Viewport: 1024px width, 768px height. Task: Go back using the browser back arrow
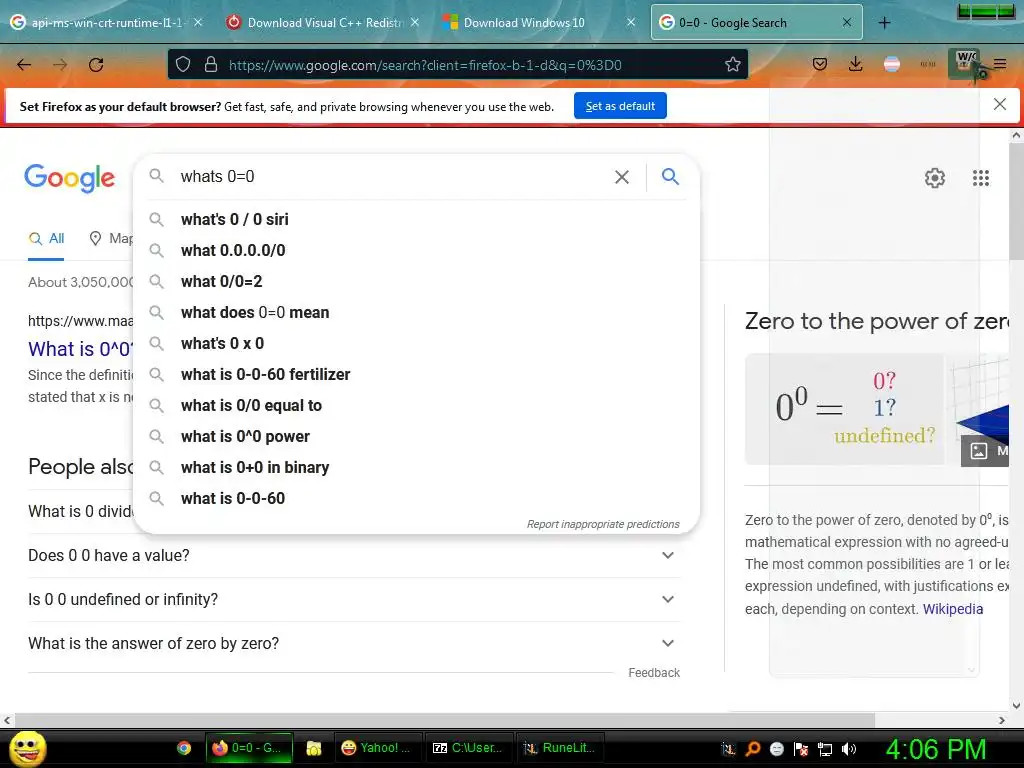[x=24, y=65]
